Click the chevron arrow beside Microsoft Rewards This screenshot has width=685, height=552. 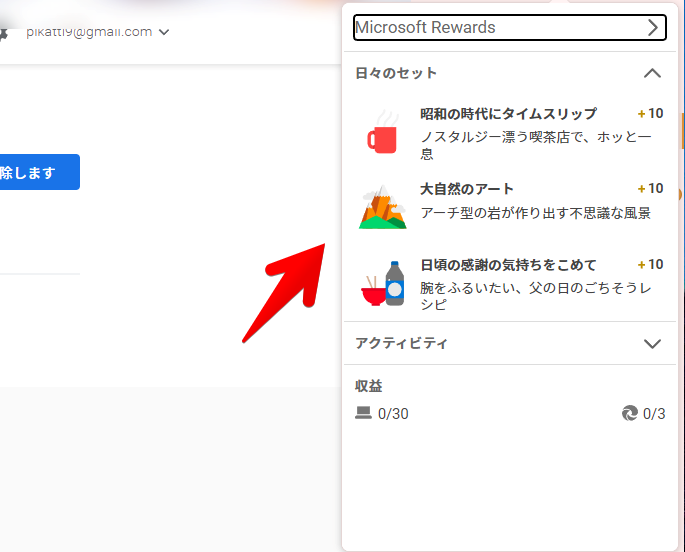click(x=653, y=28)
